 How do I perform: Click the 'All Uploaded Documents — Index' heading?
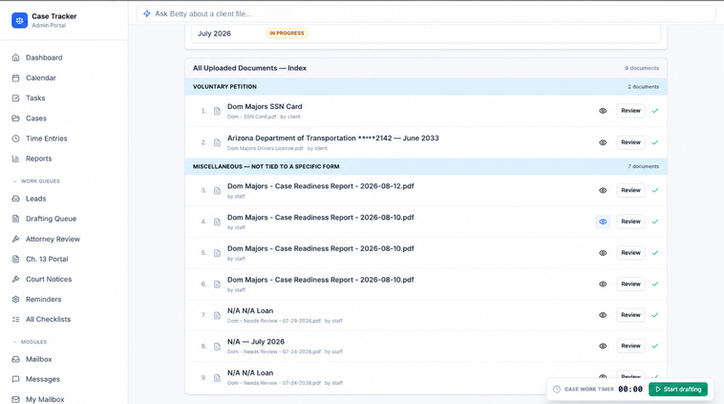pos(249,68)
